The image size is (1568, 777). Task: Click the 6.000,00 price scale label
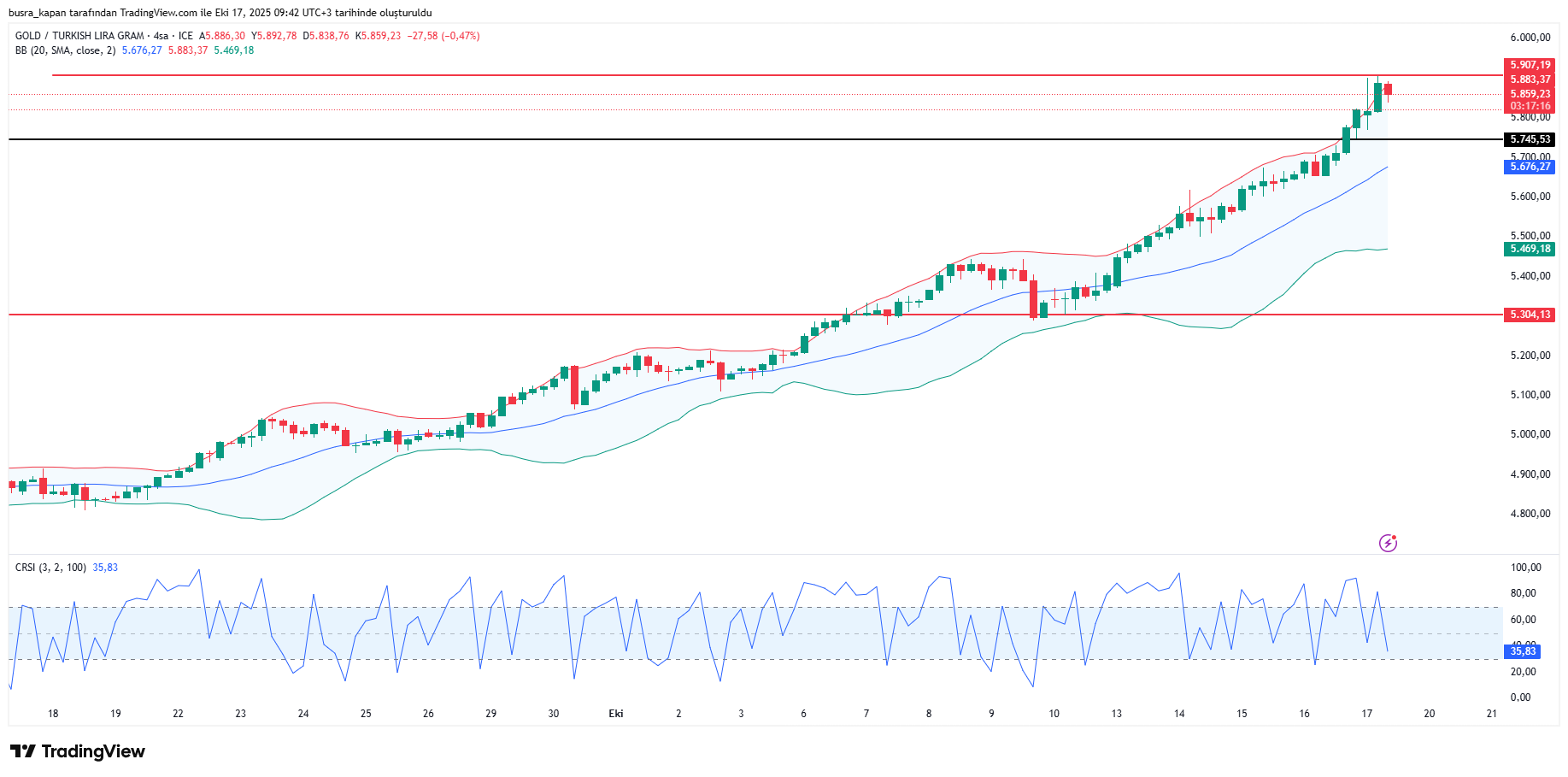[1530, 38]
